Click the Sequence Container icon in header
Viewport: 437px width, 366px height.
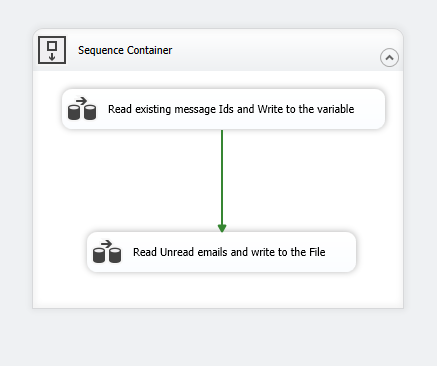(x=52, y=50)
